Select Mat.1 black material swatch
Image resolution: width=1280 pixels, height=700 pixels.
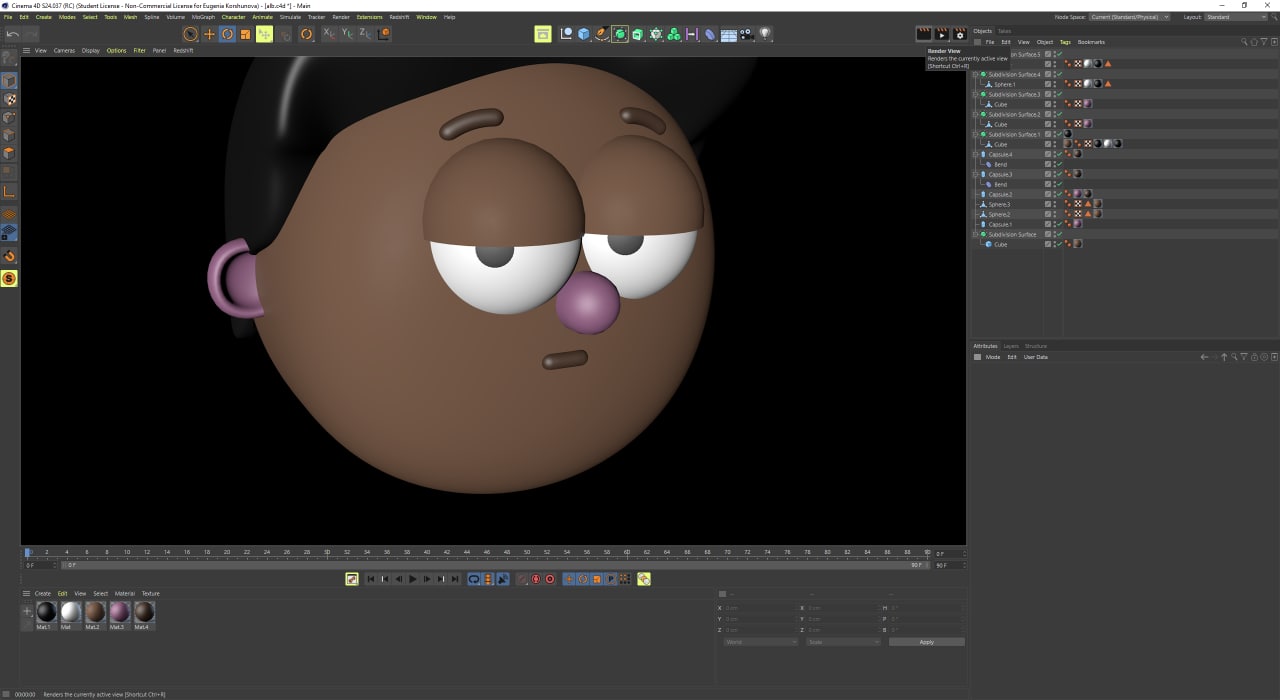click(46, 611)
